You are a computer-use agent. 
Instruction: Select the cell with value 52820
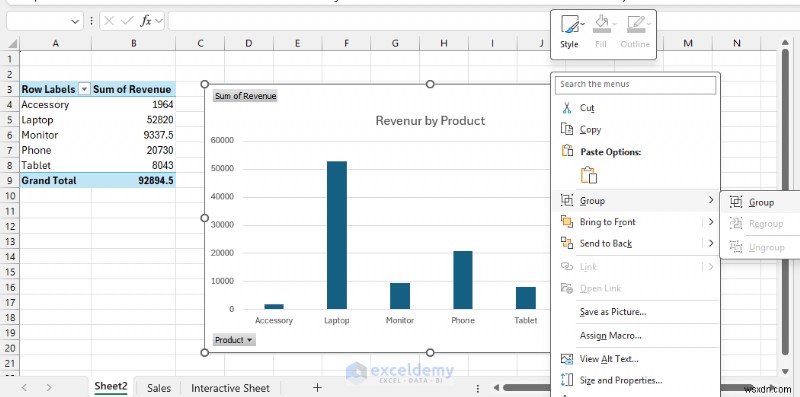coord(134,120)
